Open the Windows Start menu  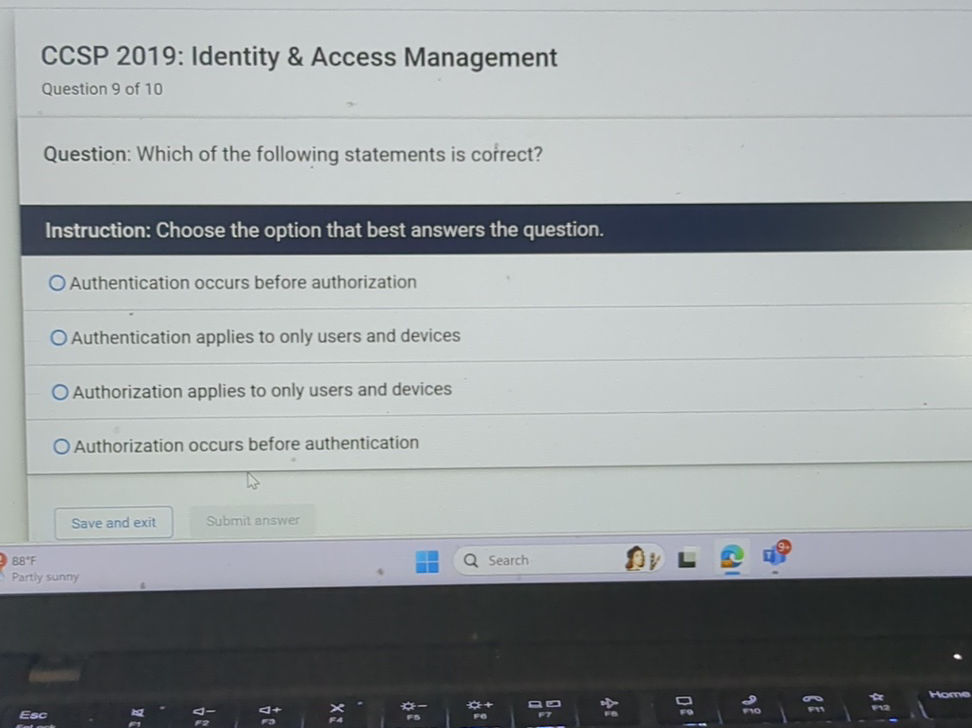[427, 562]
